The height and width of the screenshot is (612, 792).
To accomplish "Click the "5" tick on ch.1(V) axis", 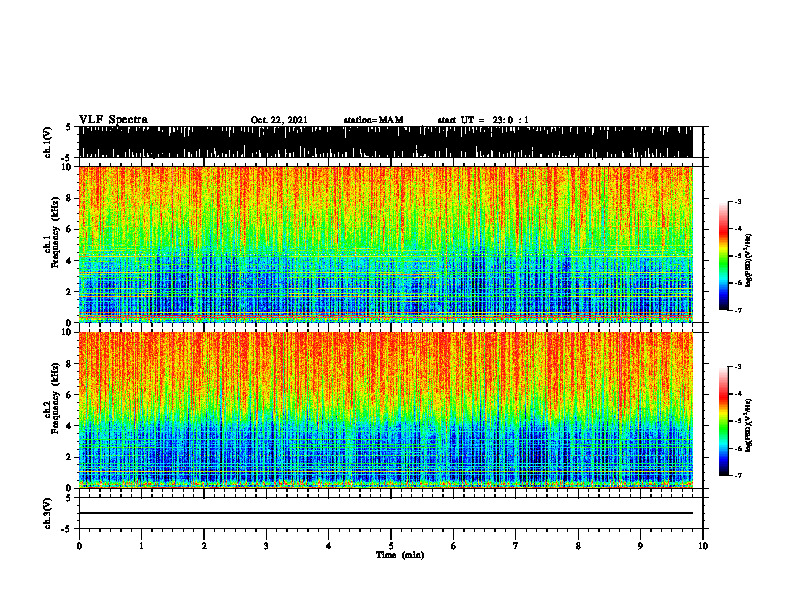I will [69, 127].
